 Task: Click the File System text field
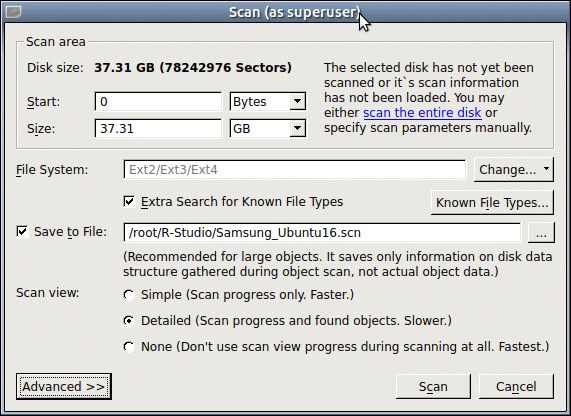point(295,169)
